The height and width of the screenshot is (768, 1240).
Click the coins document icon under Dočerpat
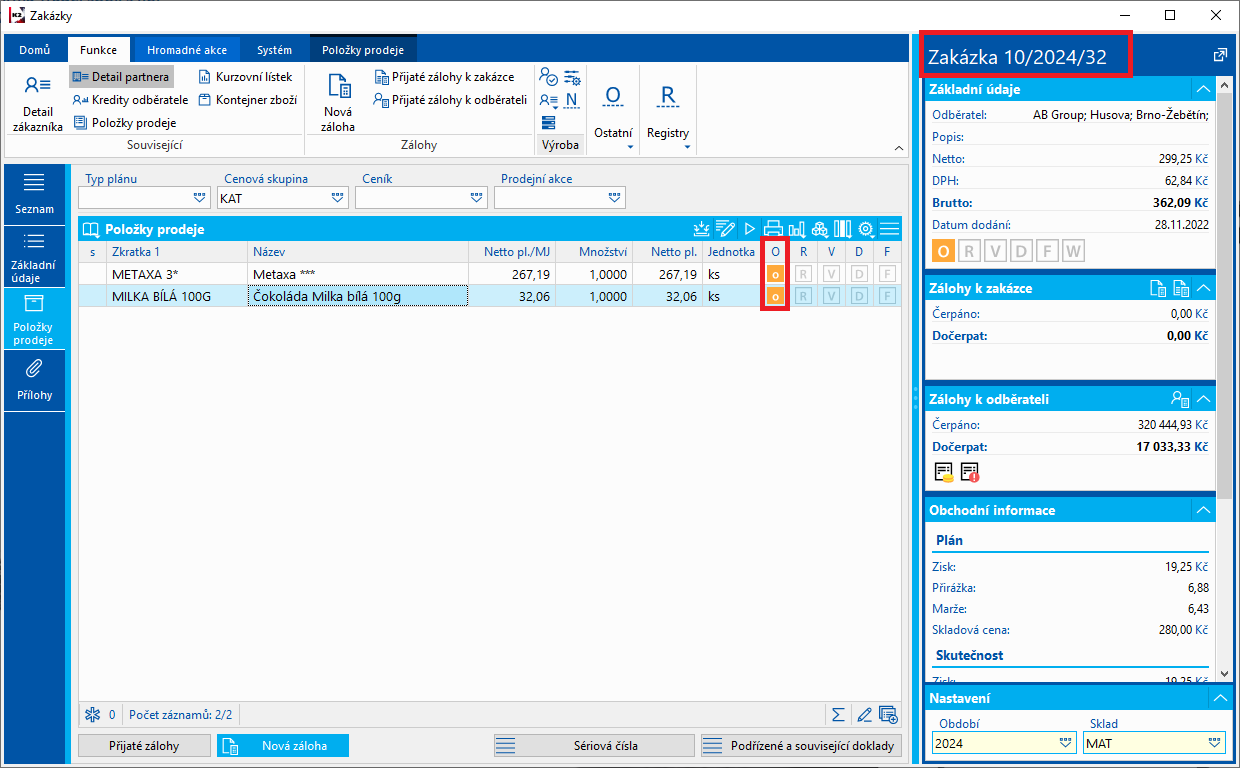coord(944,471)
